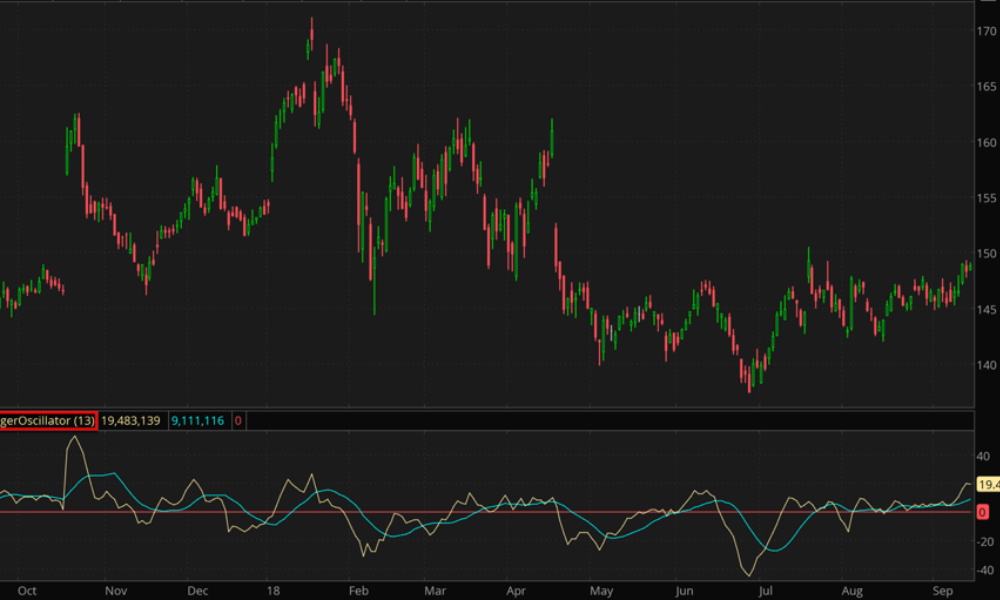Select the 140 price level on axis
This screenshot has width=1000, height=600.
click(987, 365)
